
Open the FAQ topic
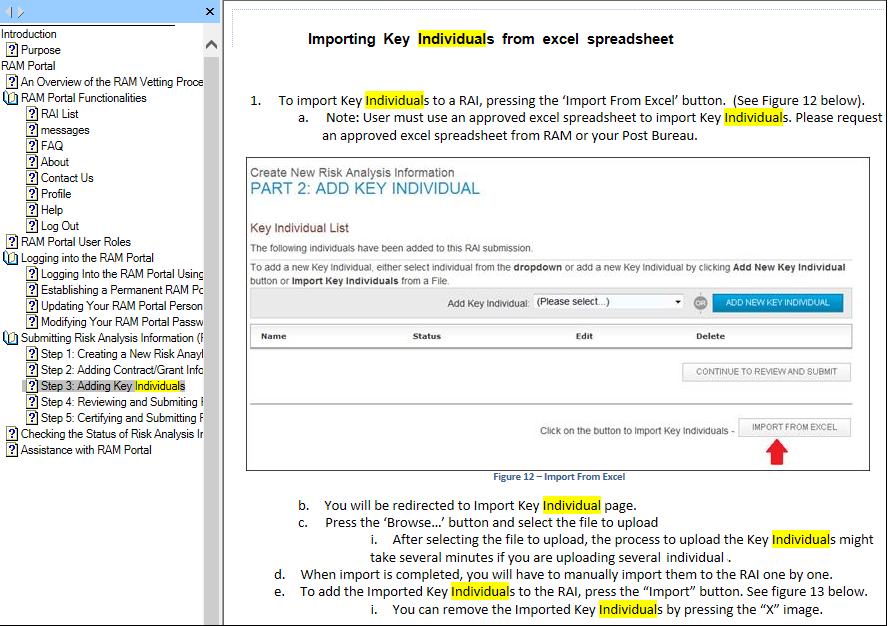coord(52,146)
